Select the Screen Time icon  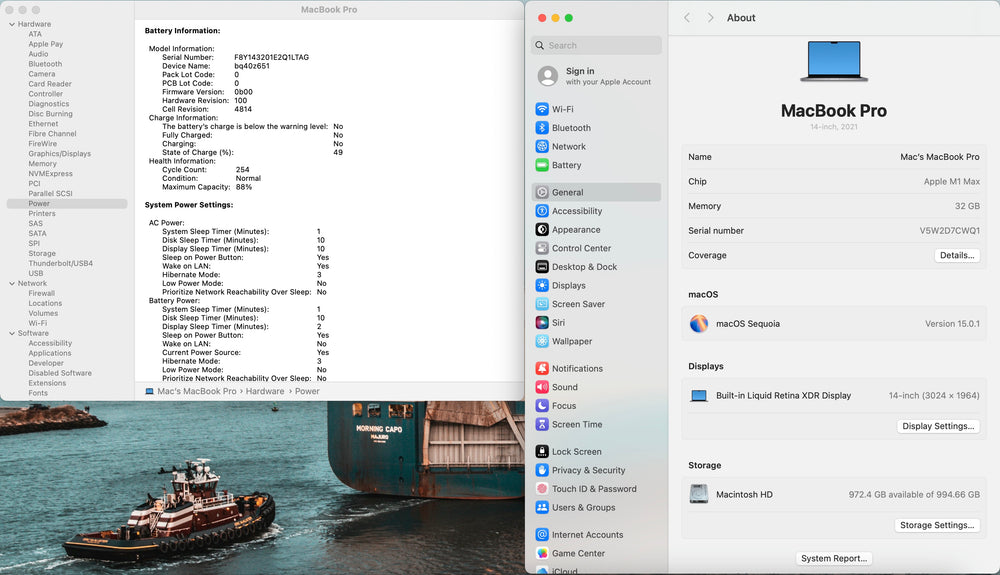click(x=541, y=424)
